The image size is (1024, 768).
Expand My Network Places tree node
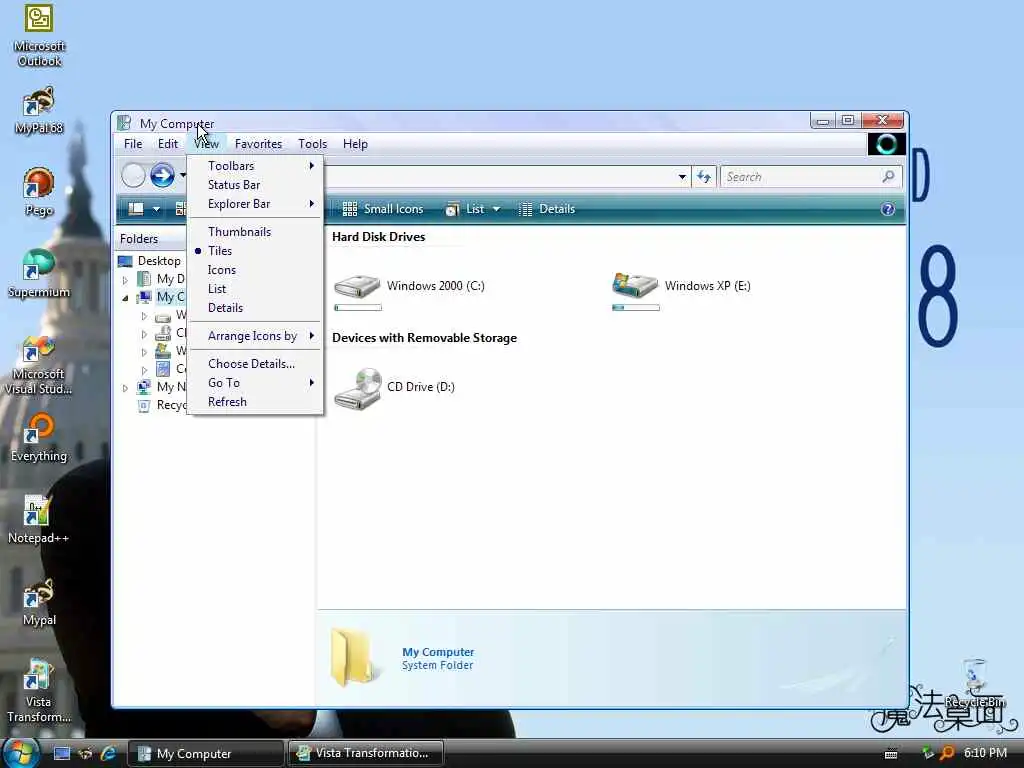[x=125, y=388]
